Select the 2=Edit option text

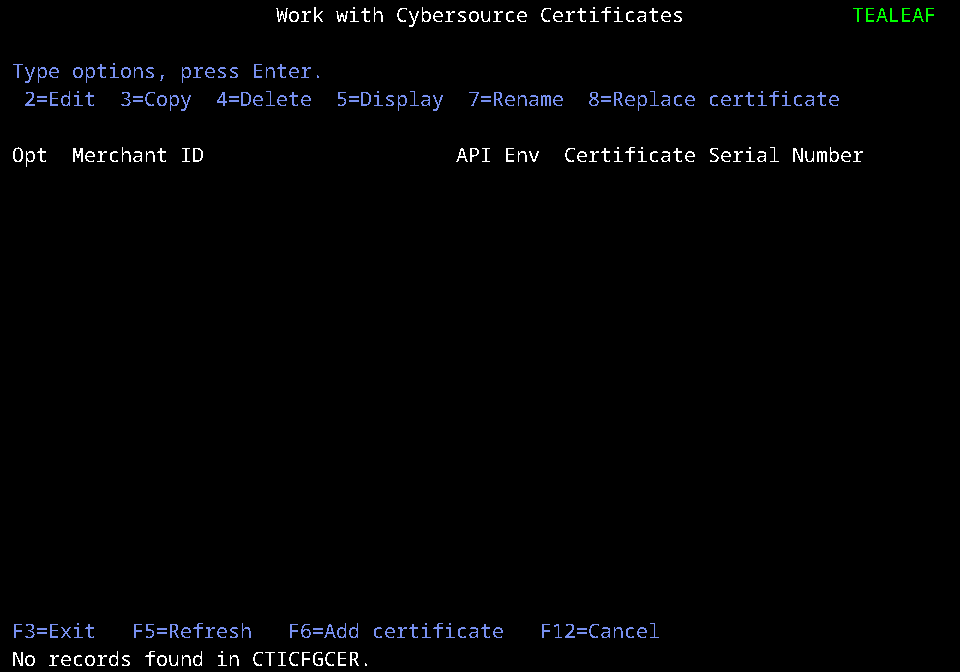[x=60, y=99]
